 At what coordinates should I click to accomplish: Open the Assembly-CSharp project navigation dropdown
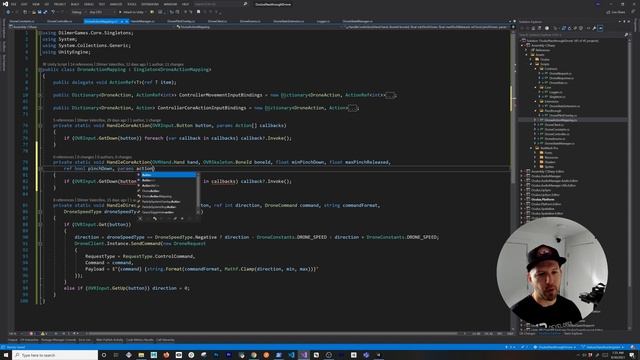92,27
